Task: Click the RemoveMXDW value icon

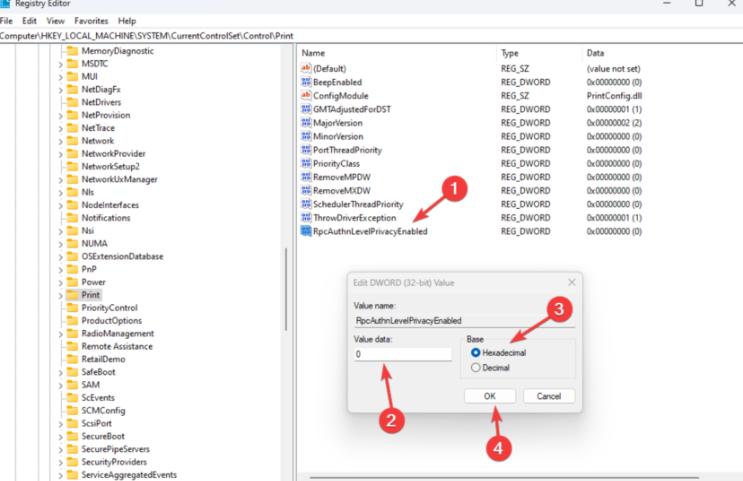Action: click(306, 191)
